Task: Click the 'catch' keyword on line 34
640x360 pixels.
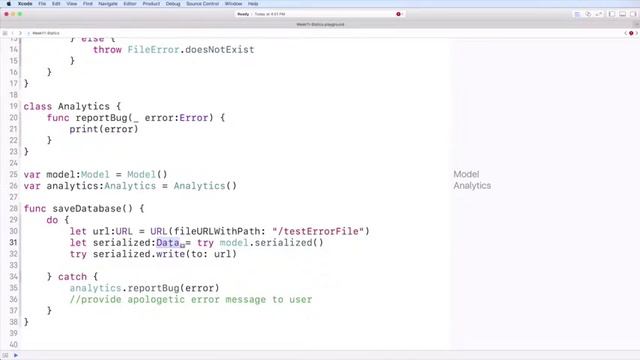Action: (x=72, y=277)
